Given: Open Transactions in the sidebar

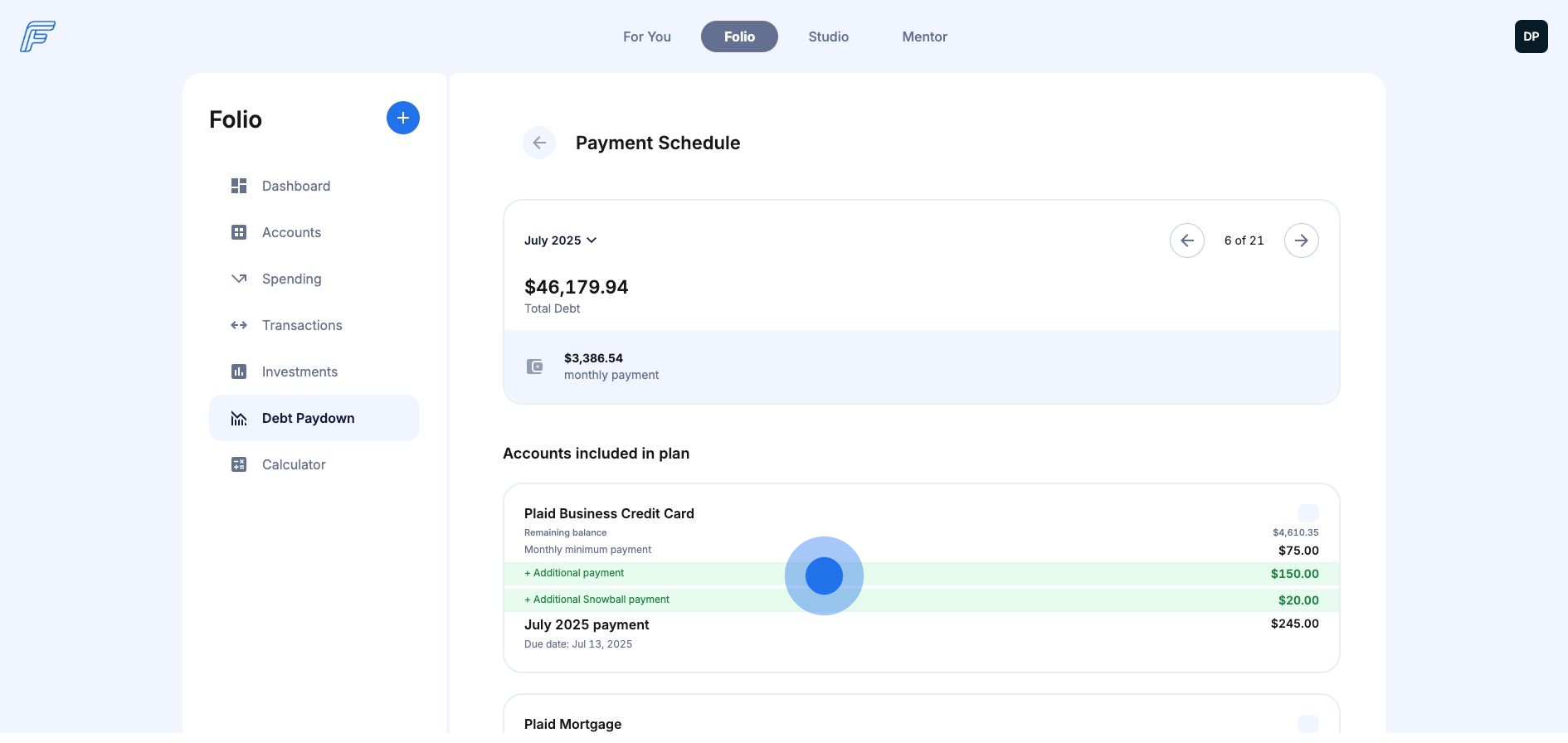Looking at the screenshot, I should click(x=301, y=325).
